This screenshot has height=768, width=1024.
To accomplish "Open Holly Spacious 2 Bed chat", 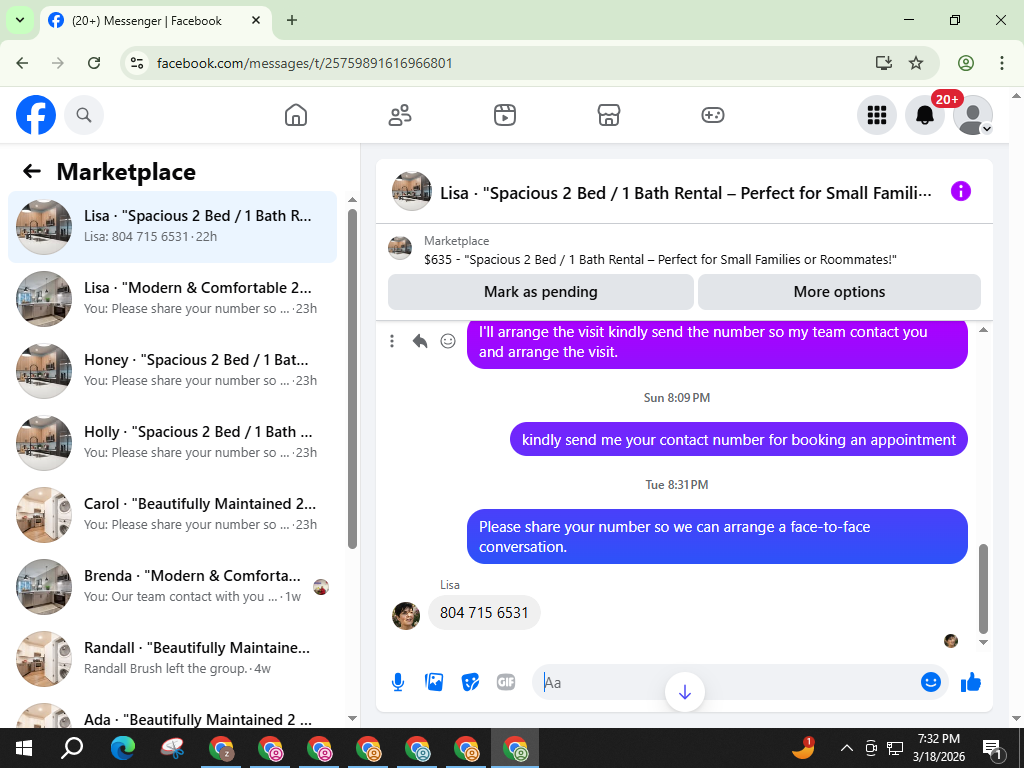I will pos(172,442).
